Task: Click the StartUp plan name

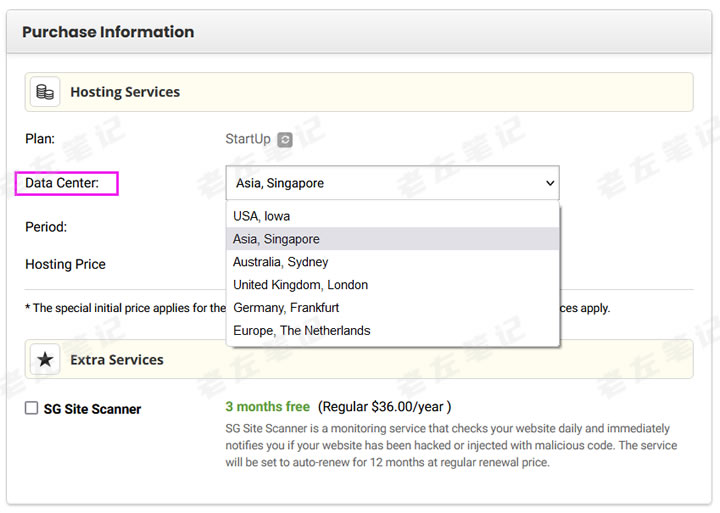Action: tap(248, 139)
